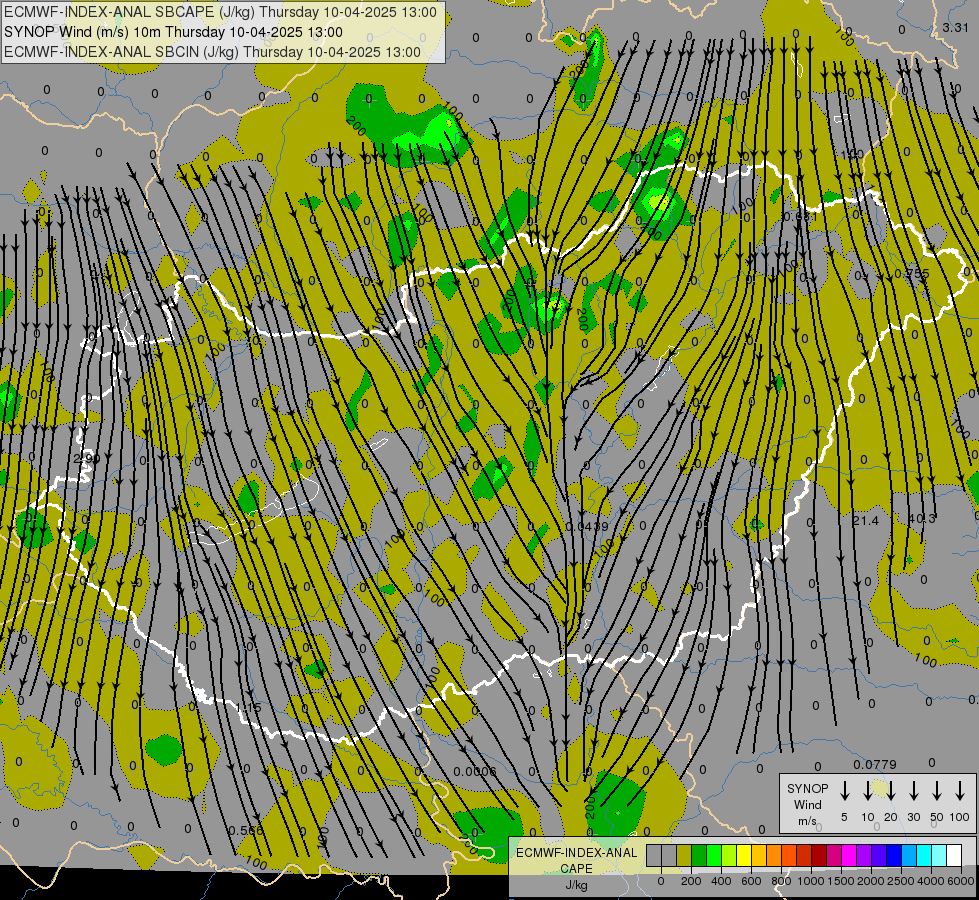Pick the dark green swatch in CAPE legend

(699, 855)
